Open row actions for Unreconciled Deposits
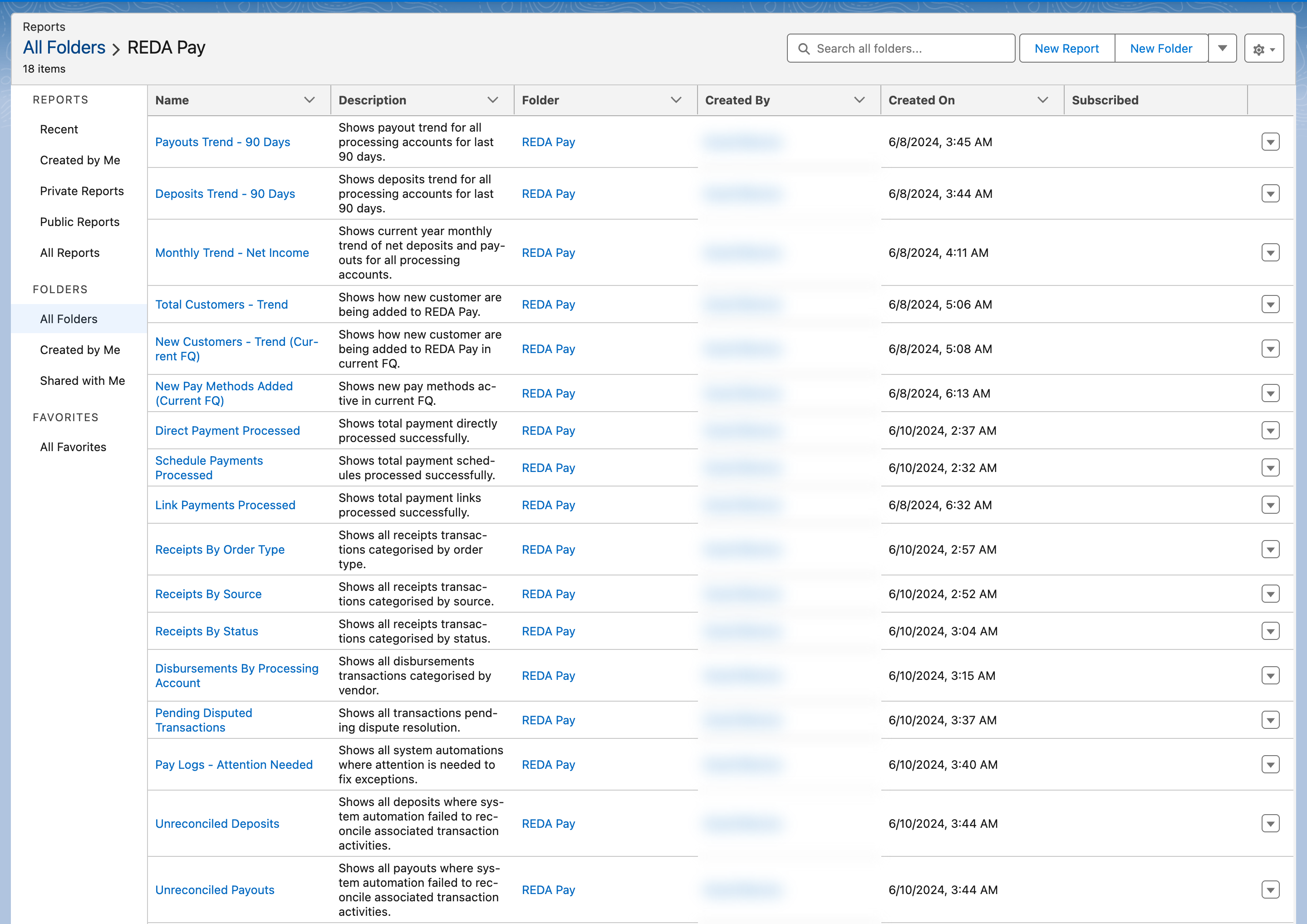This screenshot has height=924, width=1307. click(x=1270, y=824)
